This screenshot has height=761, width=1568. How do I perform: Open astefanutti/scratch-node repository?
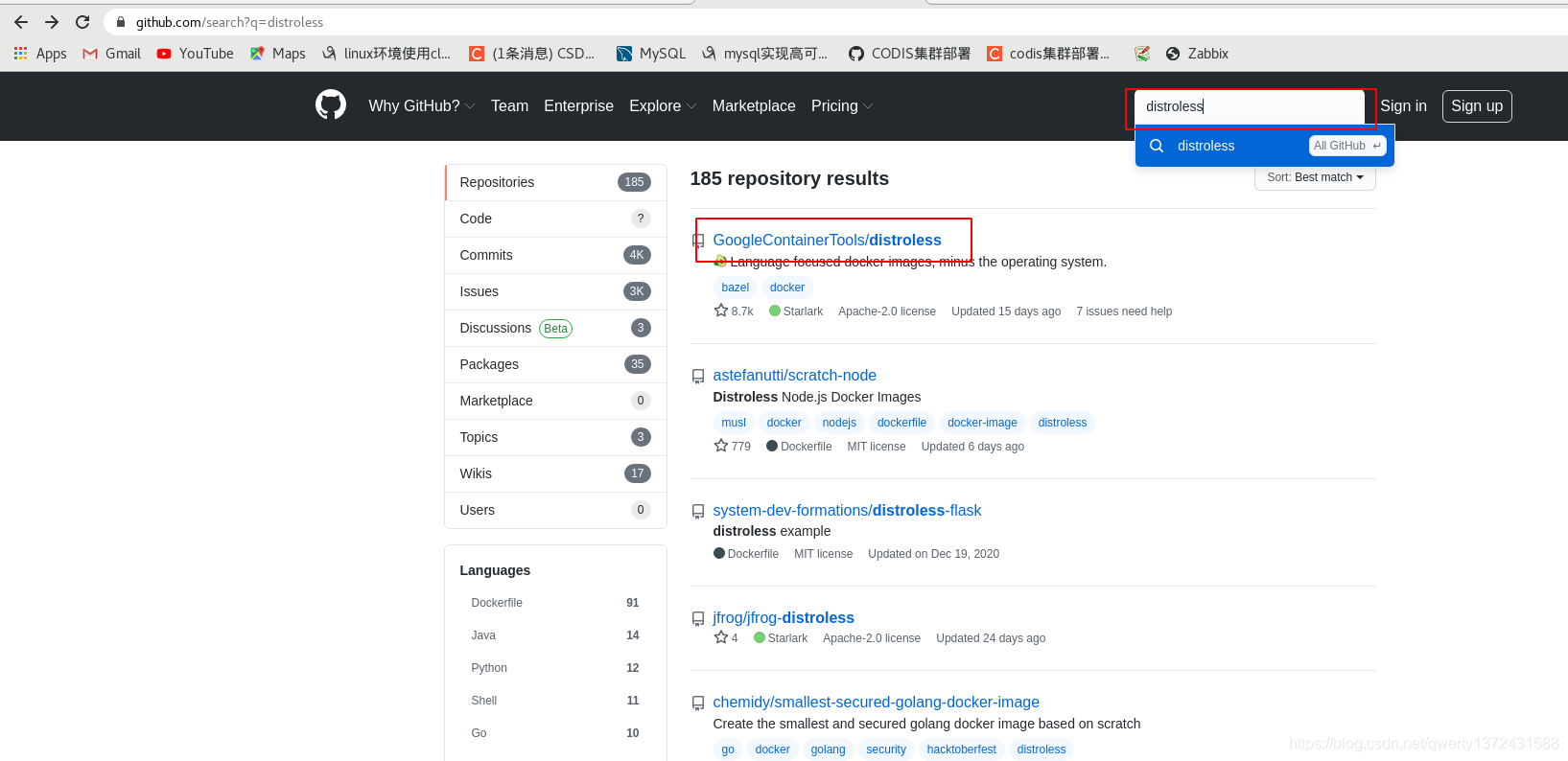[794, 375]
